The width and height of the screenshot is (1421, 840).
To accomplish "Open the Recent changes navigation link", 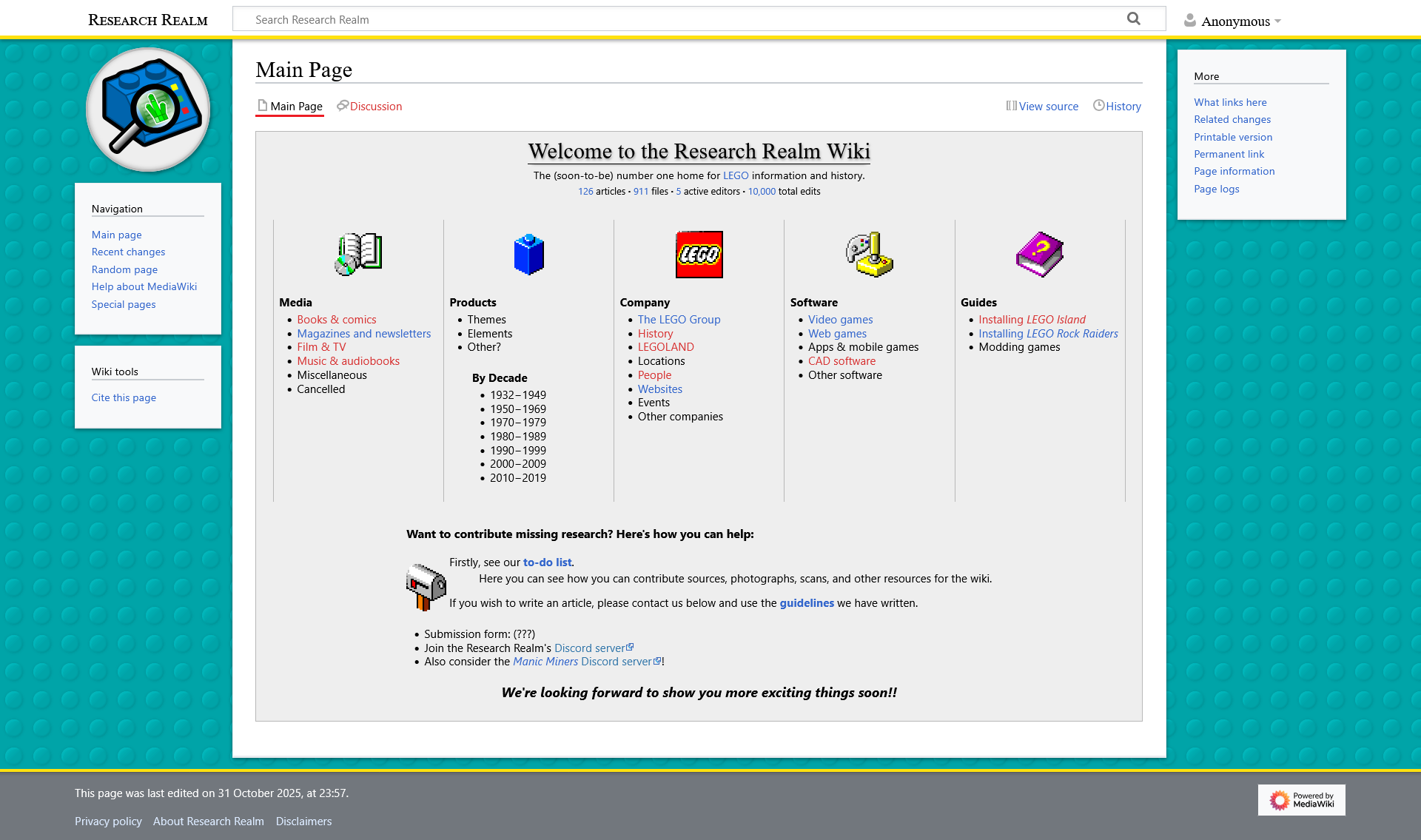I will click(128, 252).
